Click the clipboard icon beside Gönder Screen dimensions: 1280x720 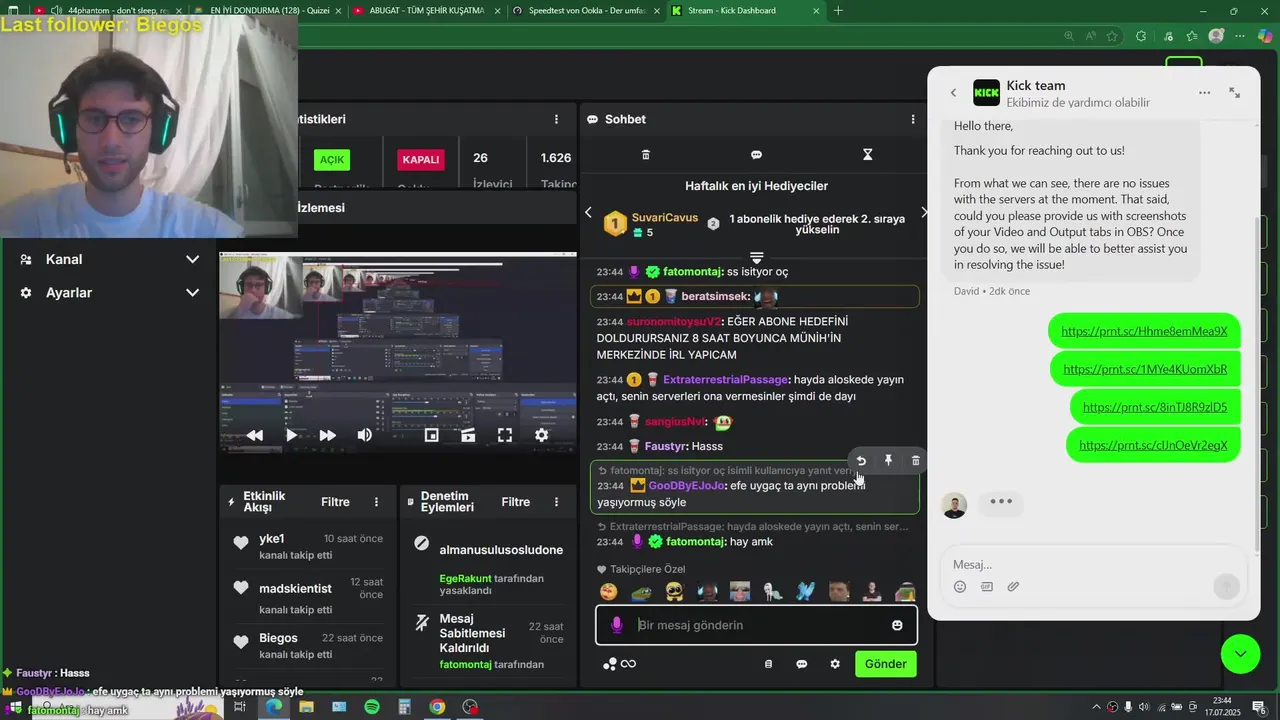tap(768, 664)
